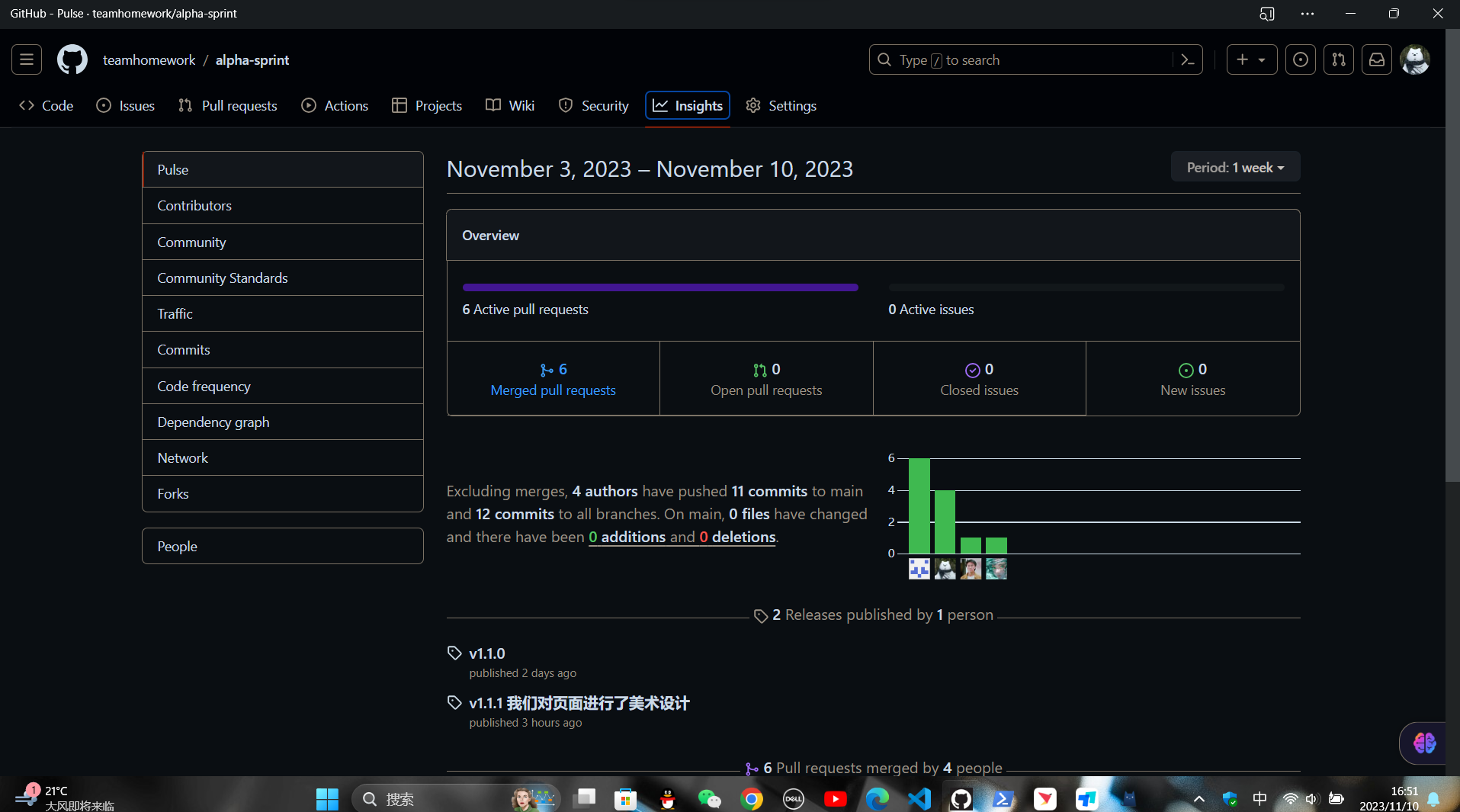Click the 0 New issues box
The width and height of the screenshot is (1460, 812).
(1193, 379)
